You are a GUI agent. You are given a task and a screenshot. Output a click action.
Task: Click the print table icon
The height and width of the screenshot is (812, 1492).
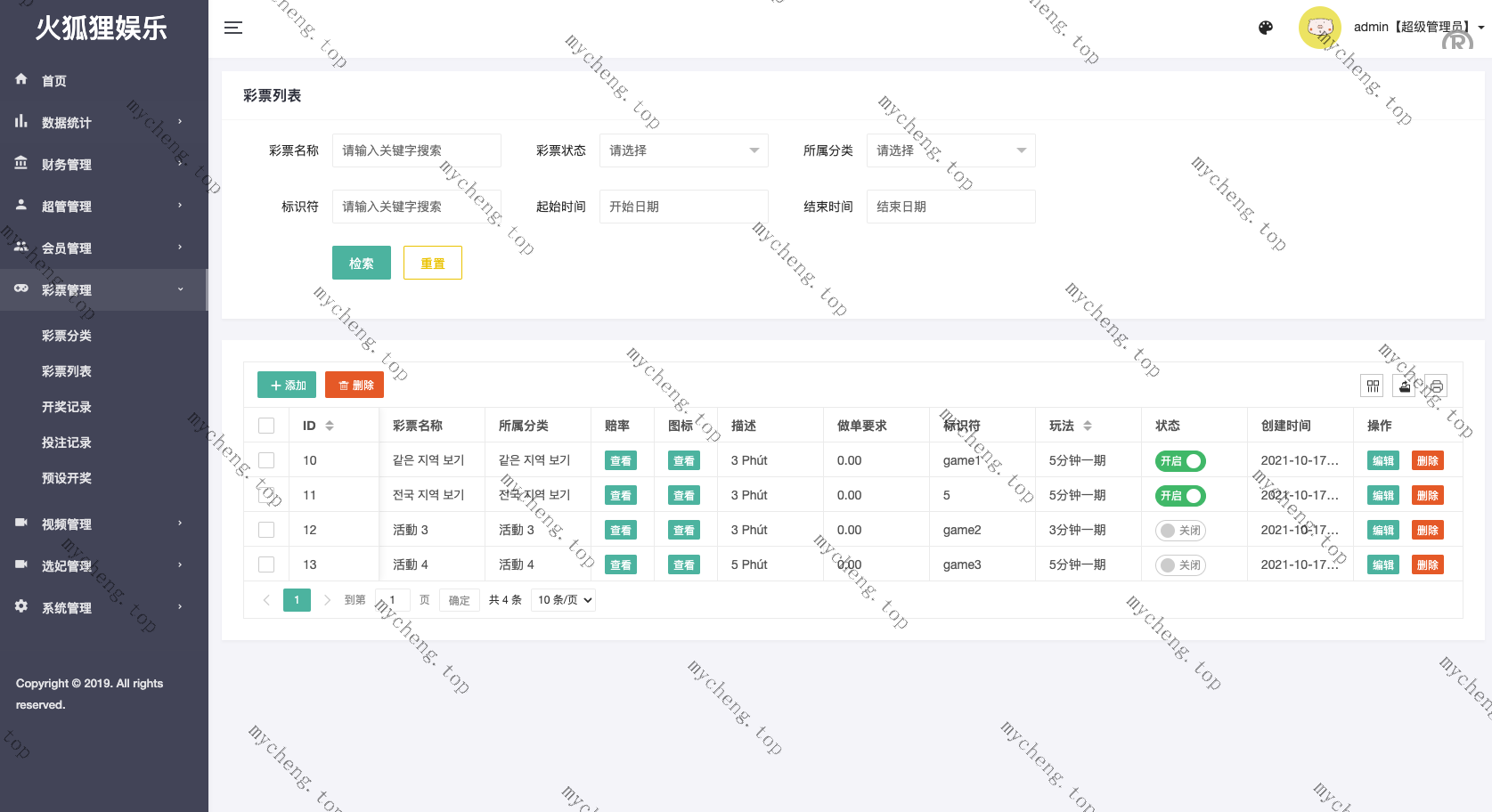1436,386
